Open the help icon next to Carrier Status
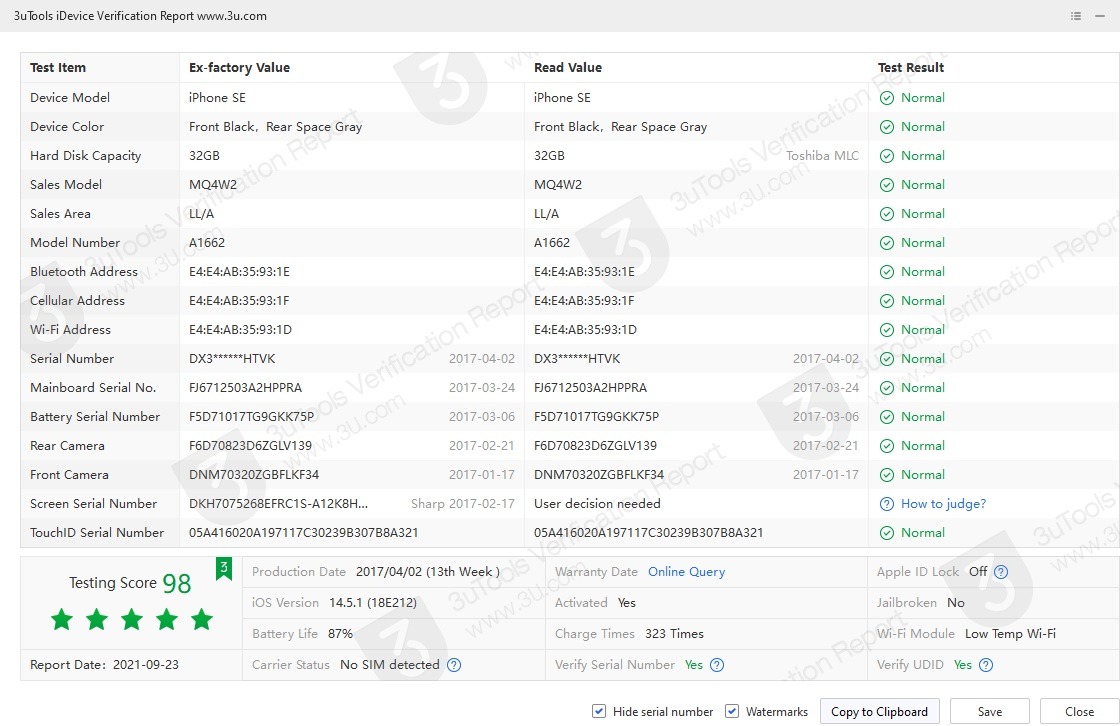This screenshot has height=726, width=1120. (454, 665)
